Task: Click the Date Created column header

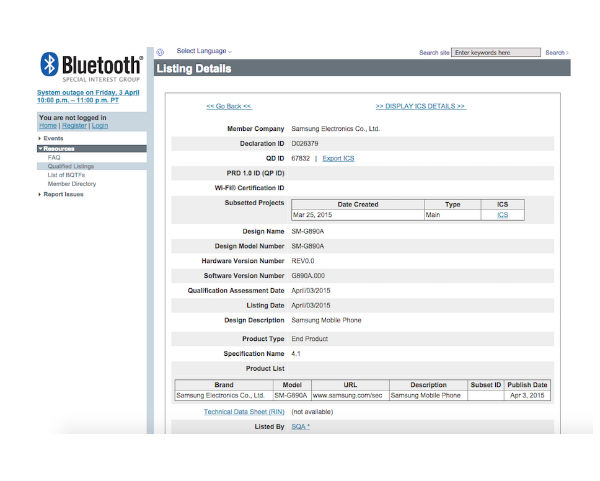Action: point(358,205)
